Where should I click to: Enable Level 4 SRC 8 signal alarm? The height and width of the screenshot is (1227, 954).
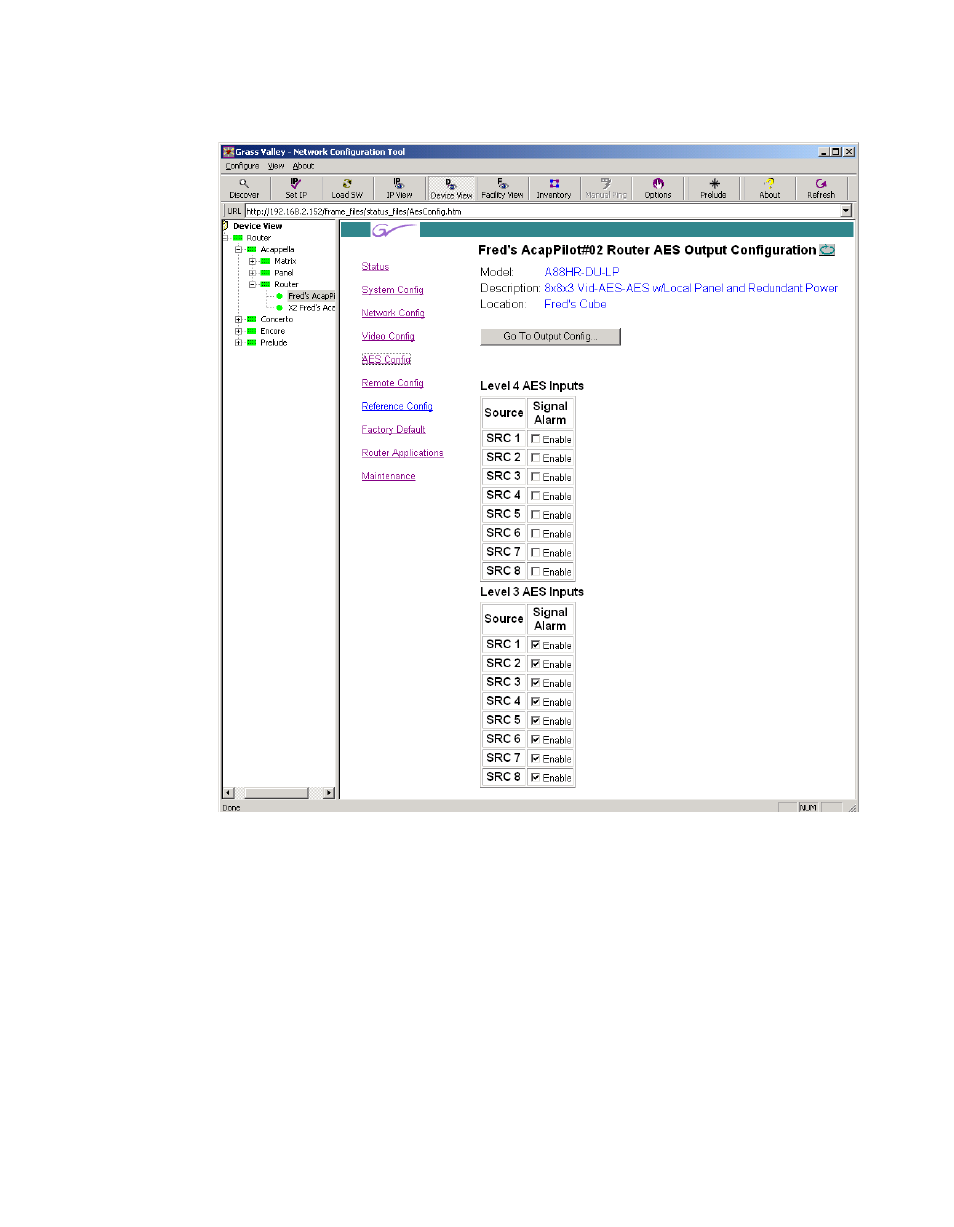pos(536,571)
